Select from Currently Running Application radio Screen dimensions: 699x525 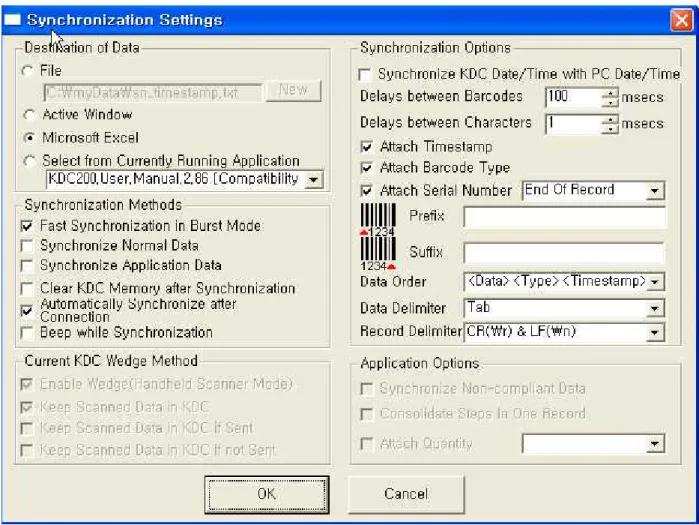coord(29,161)
